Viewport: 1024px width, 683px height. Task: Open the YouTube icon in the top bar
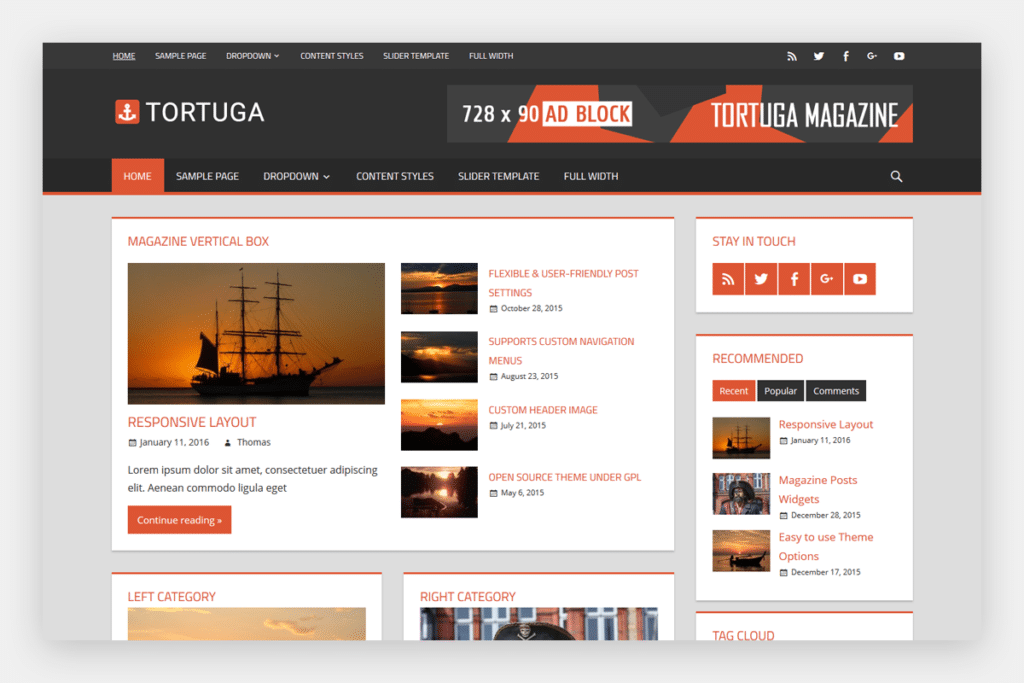coord(899,56)
